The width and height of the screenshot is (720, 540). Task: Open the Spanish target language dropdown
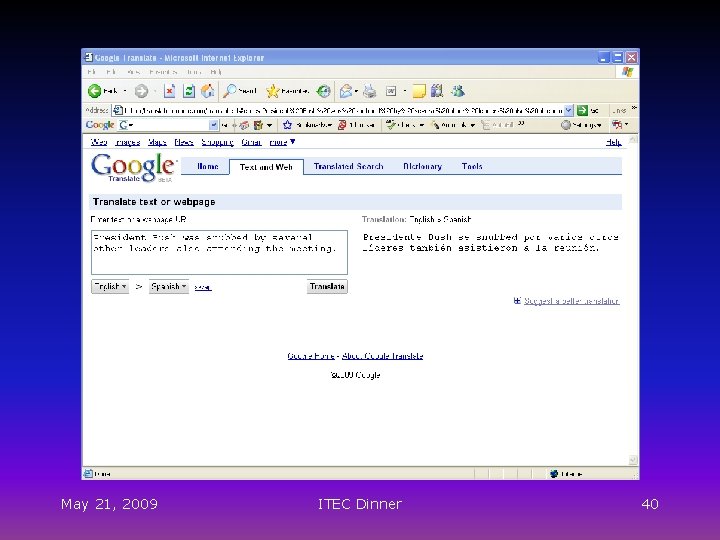pos(169,287)
